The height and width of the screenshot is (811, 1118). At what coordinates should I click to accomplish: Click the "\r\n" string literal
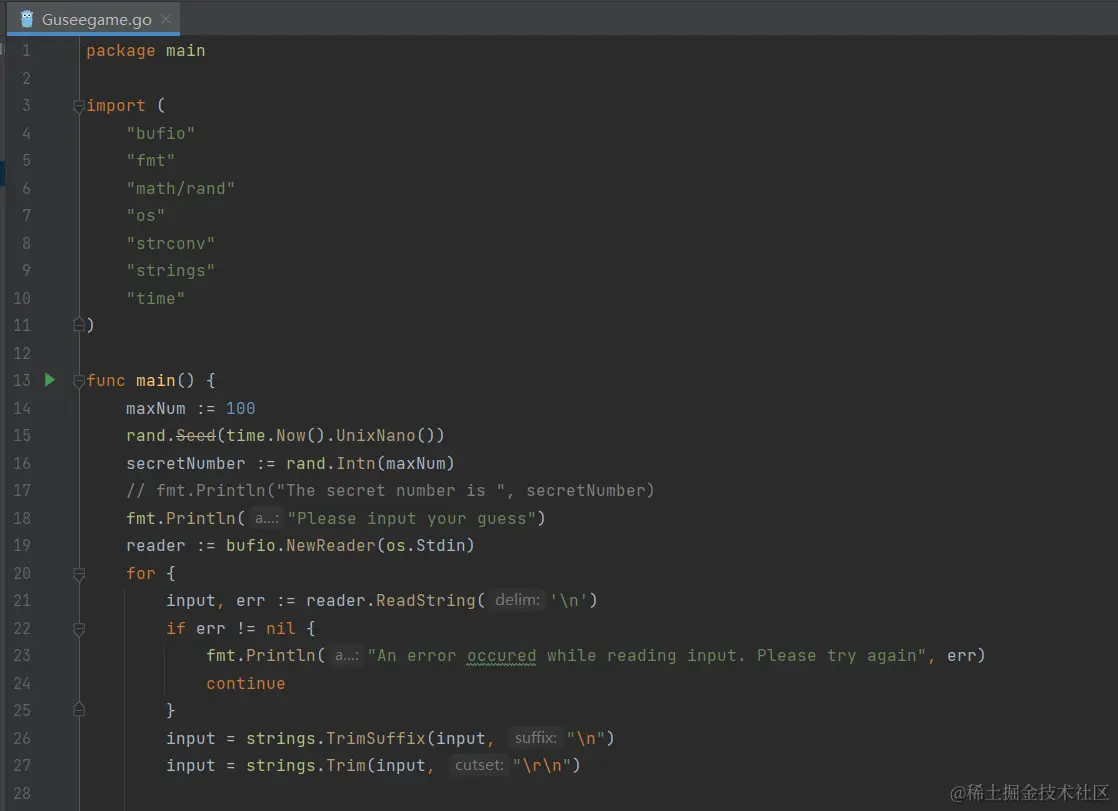[x=541, y=765]
